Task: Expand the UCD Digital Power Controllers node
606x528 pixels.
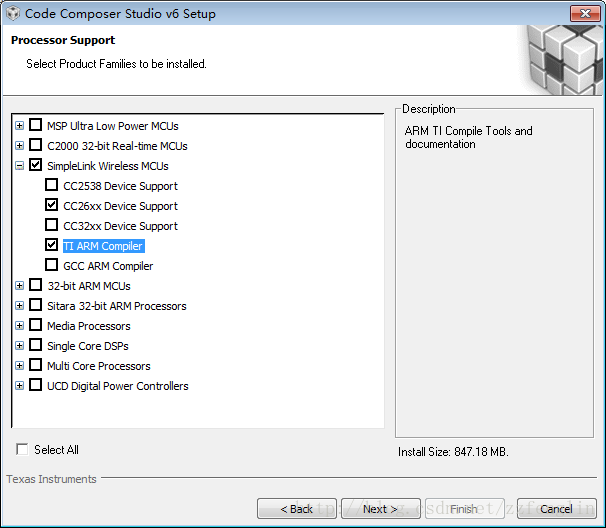Action: (x=19, y=386)
